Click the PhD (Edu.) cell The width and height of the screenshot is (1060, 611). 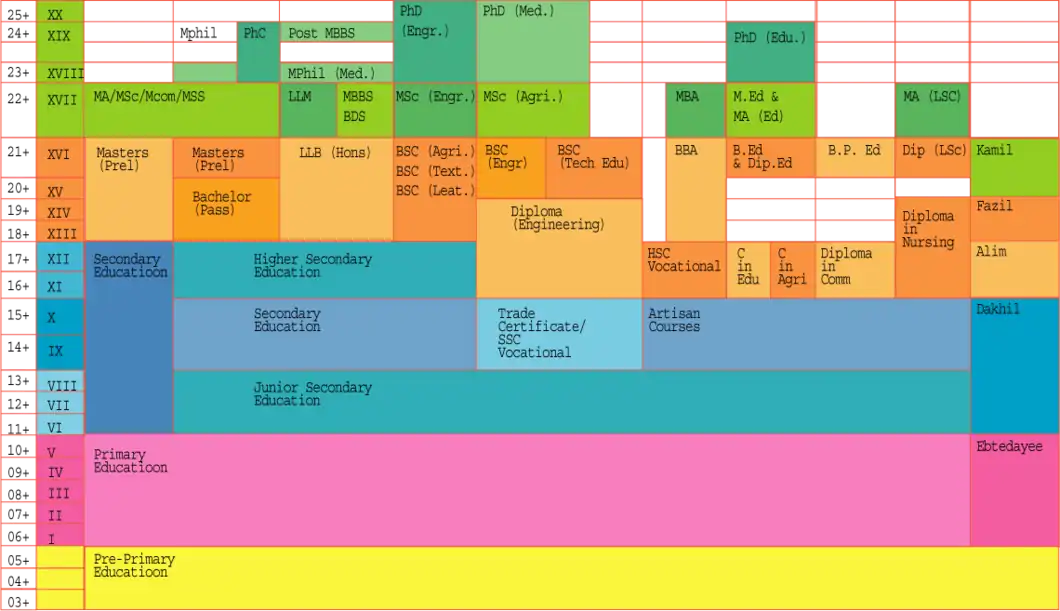770,52
